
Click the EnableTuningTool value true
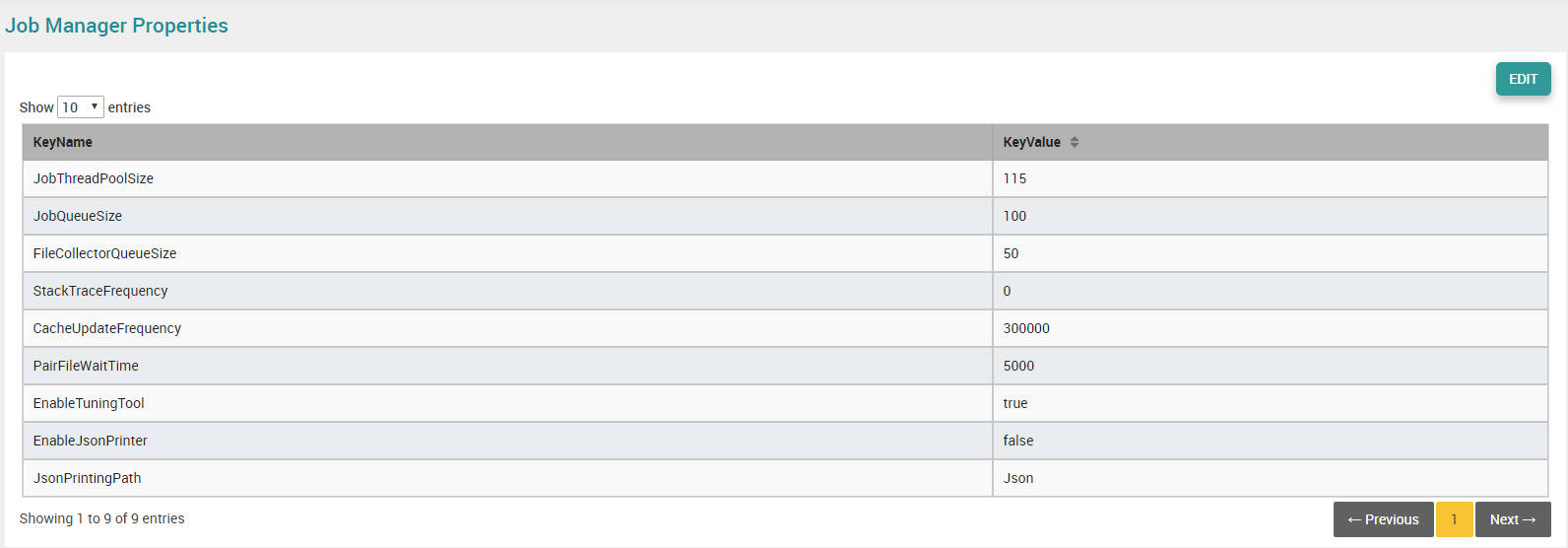point(1015,403)
